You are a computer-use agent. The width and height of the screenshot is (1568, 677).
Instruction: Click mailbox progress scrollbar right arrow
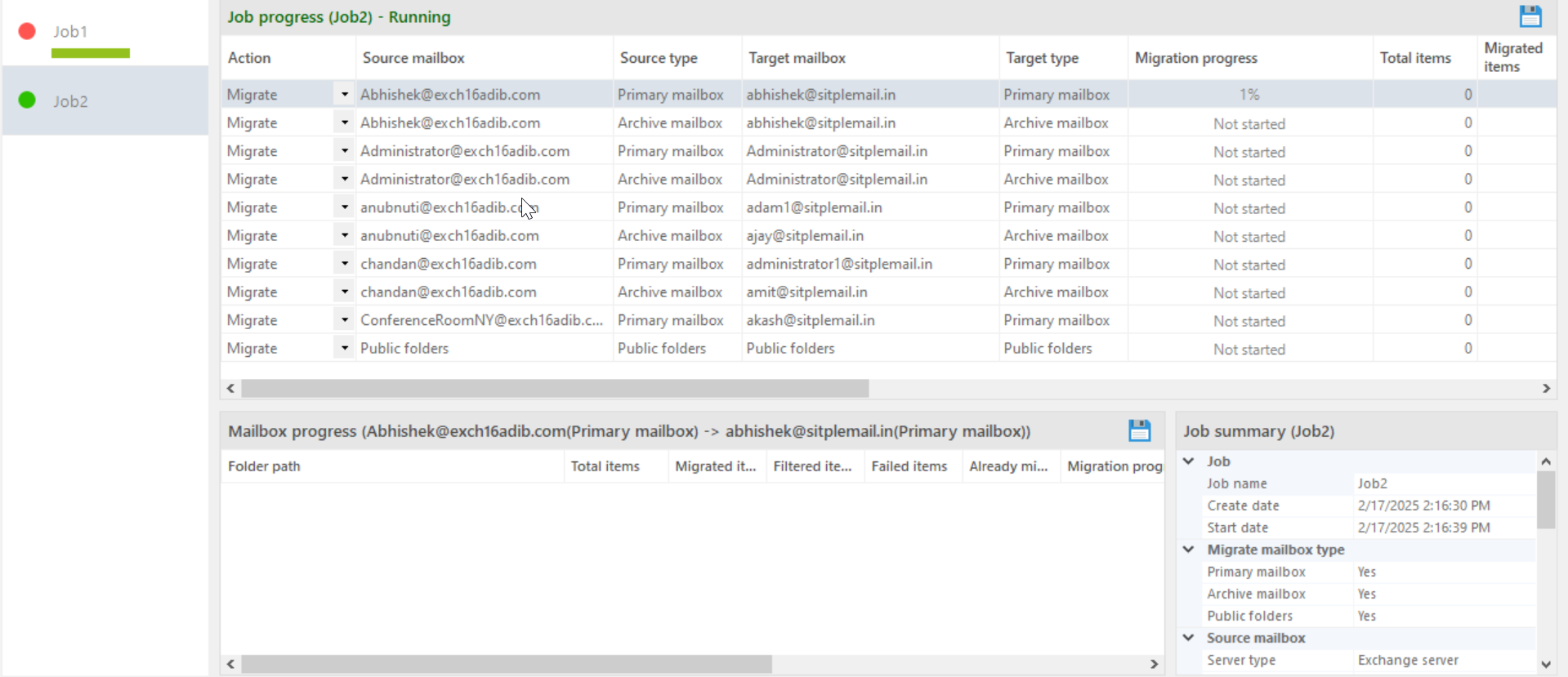pyautogui.click(x=1154, y=664)
